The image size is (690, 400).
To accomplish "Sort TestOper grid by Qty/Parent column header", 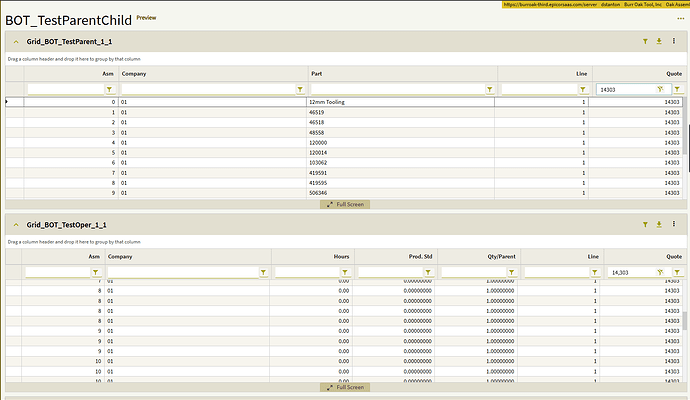I will tap(478, 257).
